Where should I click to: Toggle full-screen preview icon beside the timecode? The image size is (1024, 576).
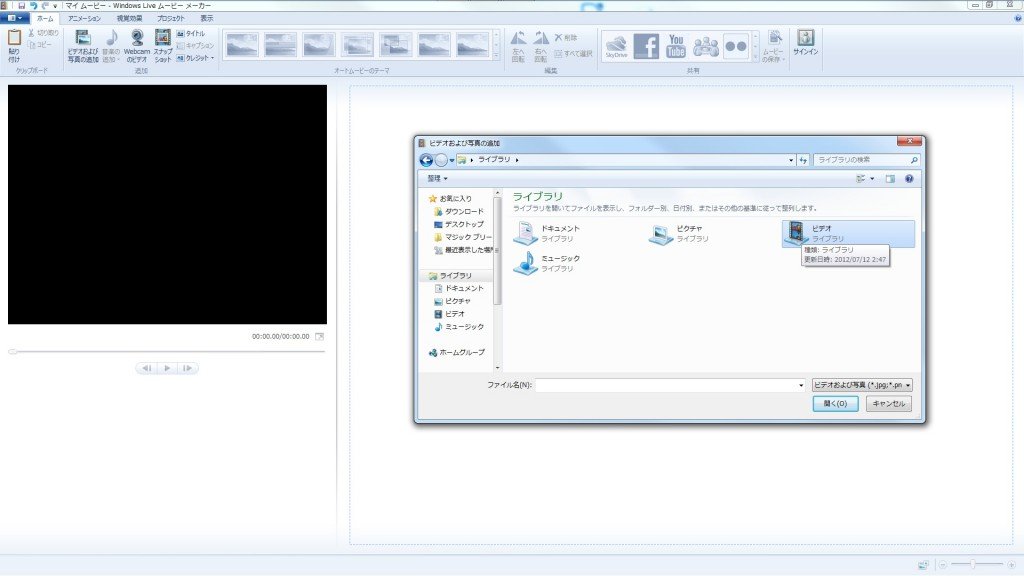(319, 336)
